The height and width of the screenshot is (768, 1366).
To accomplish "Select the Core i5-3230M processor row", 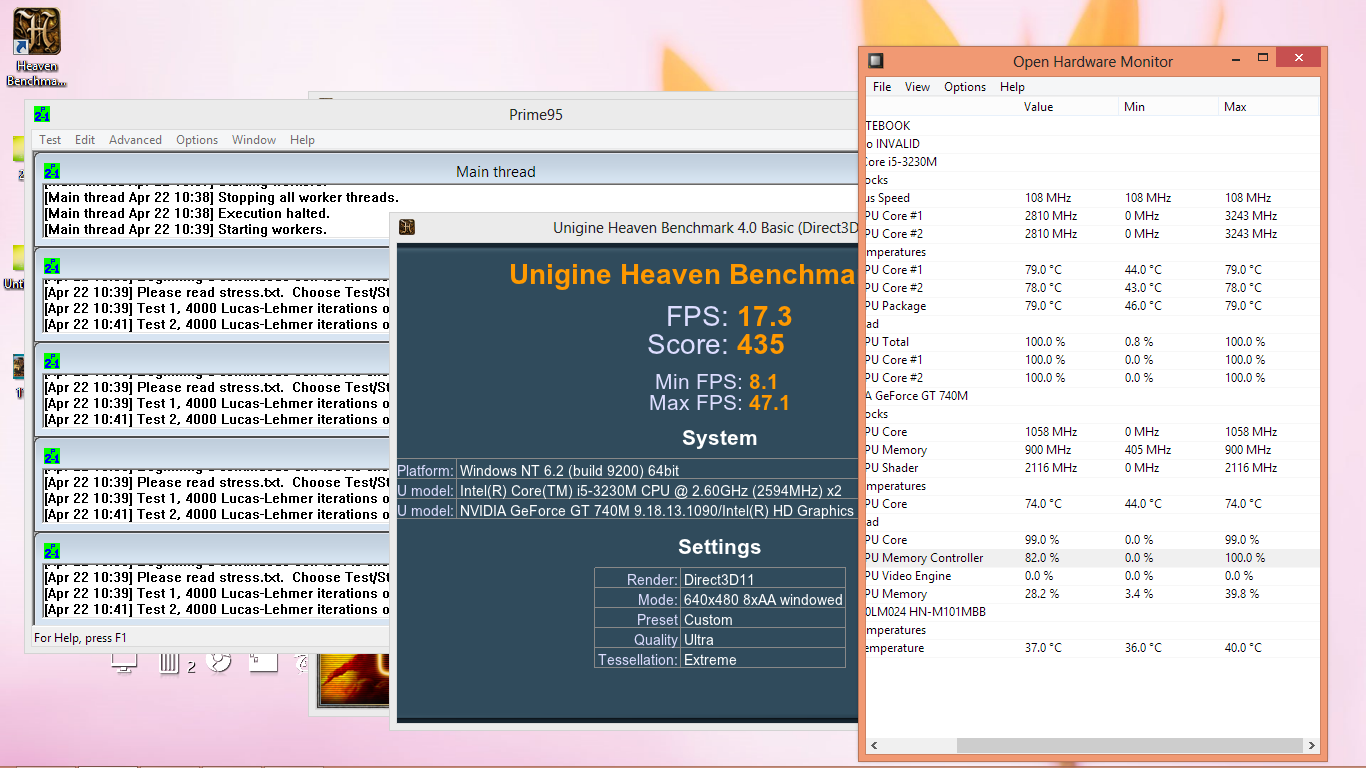I will point(1092,162).
